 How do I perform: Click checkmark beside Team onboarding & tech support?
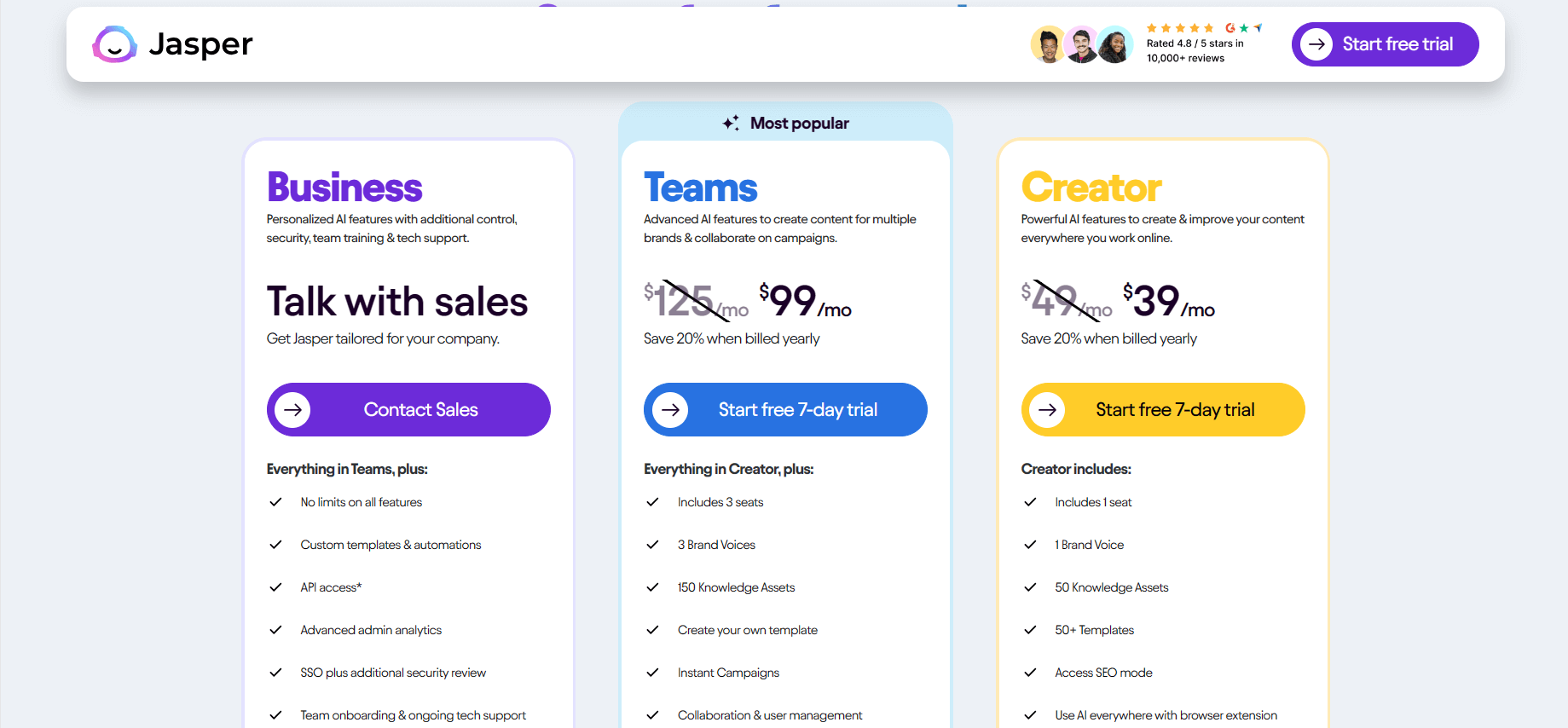click(275, 715)
